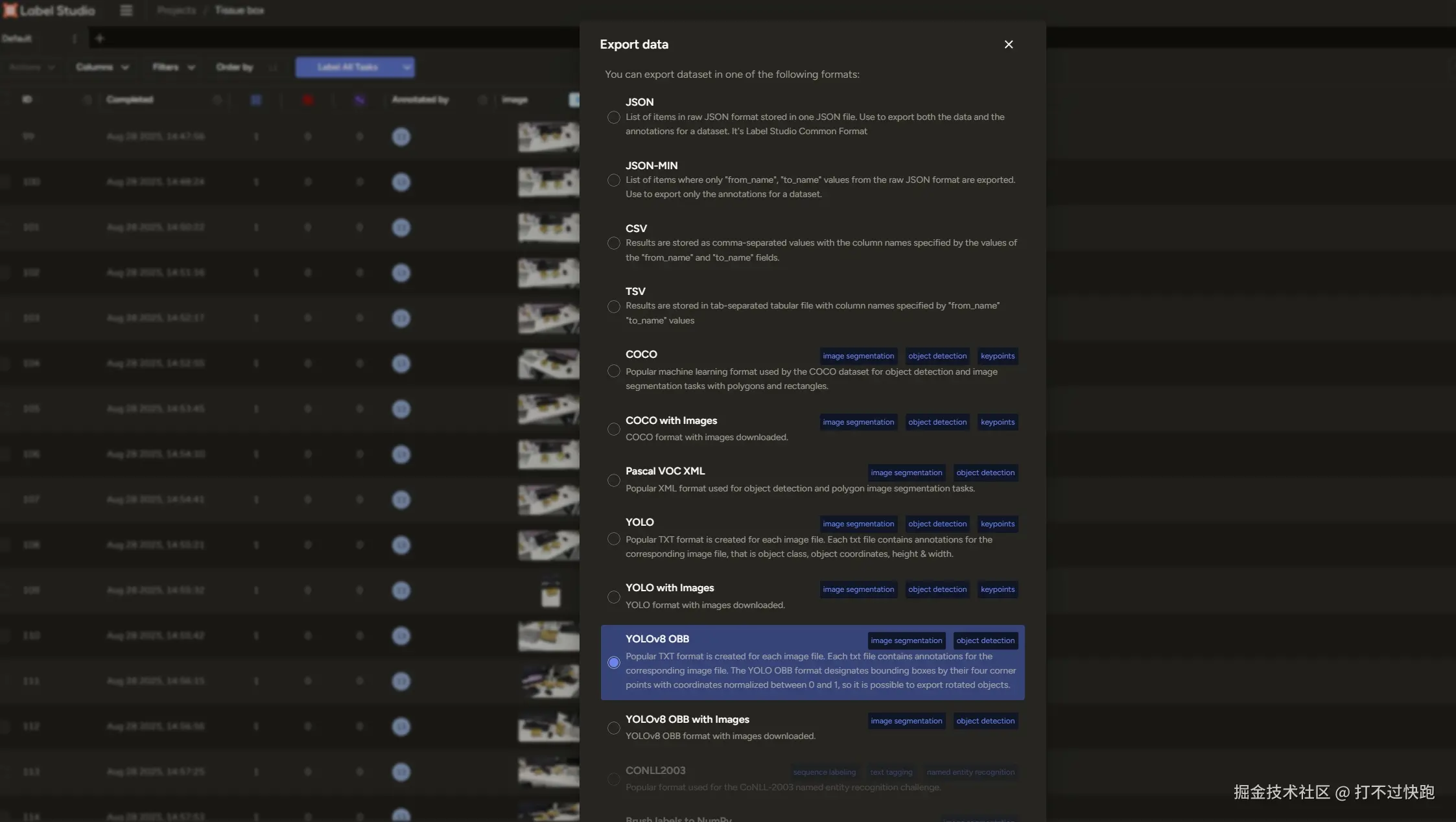Select YOLOv8 OBB with Images option

pos(613,728)
